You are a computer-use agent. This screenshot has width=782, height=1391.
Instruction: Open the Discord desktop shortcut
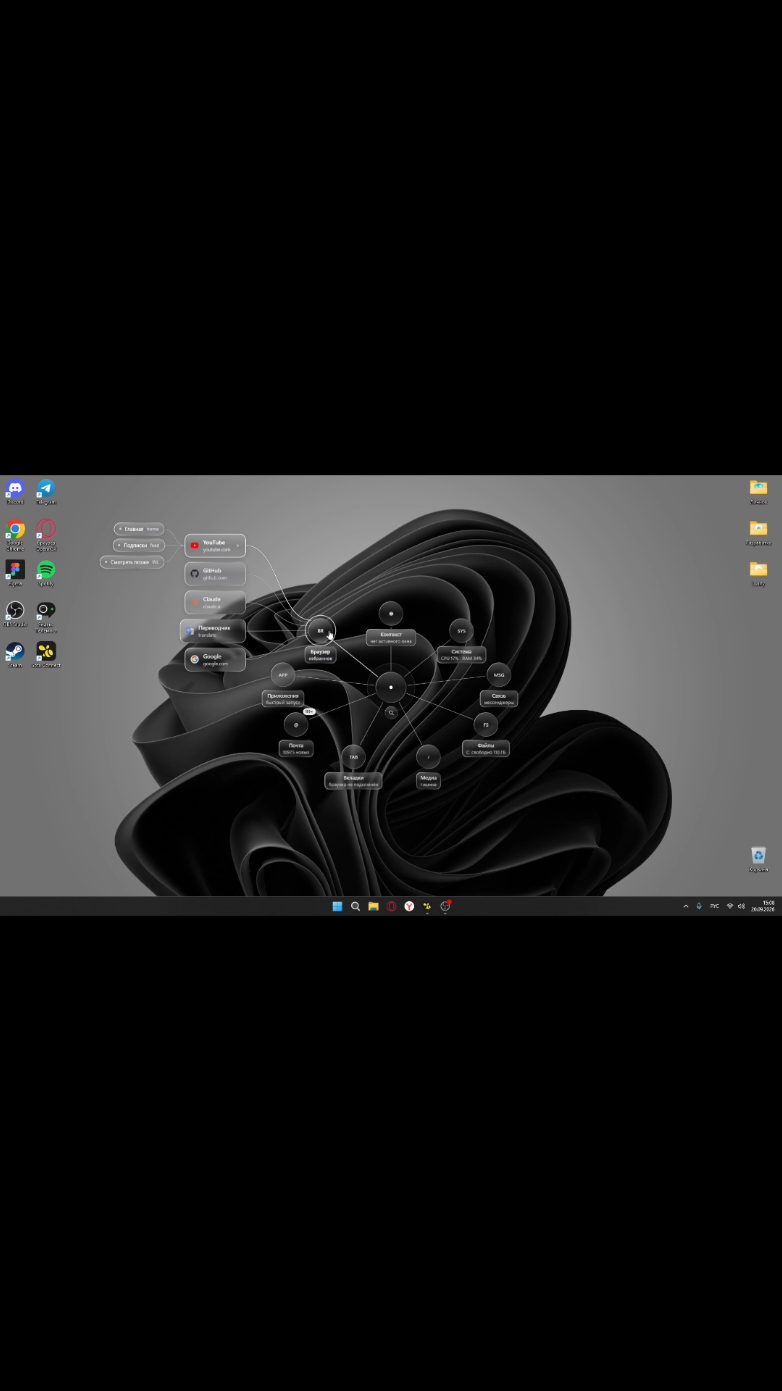(x=15, y=490)
